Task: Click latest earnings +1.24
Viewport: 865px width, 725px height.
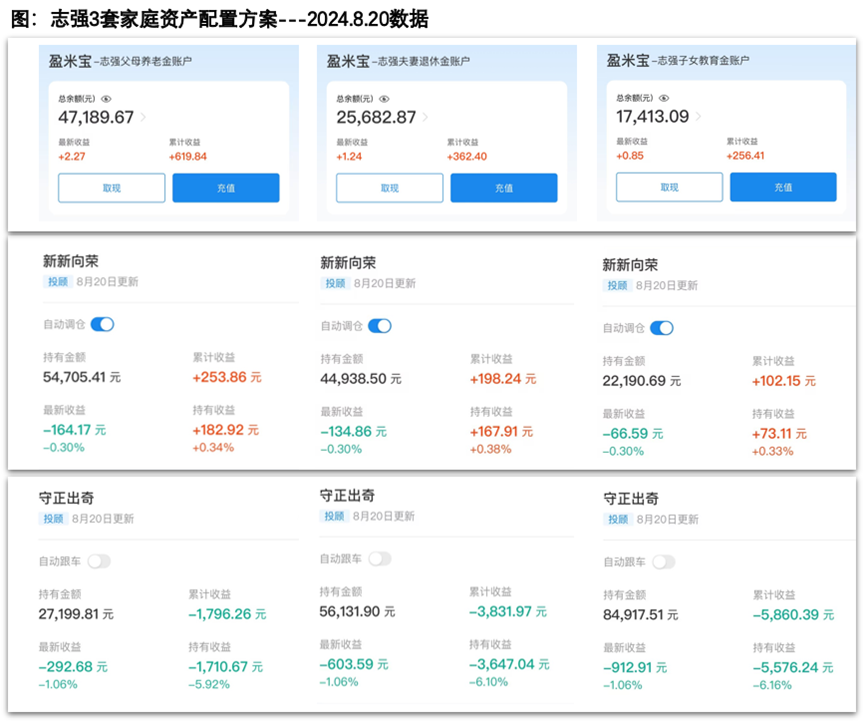Action: click(x=349, y=157)
